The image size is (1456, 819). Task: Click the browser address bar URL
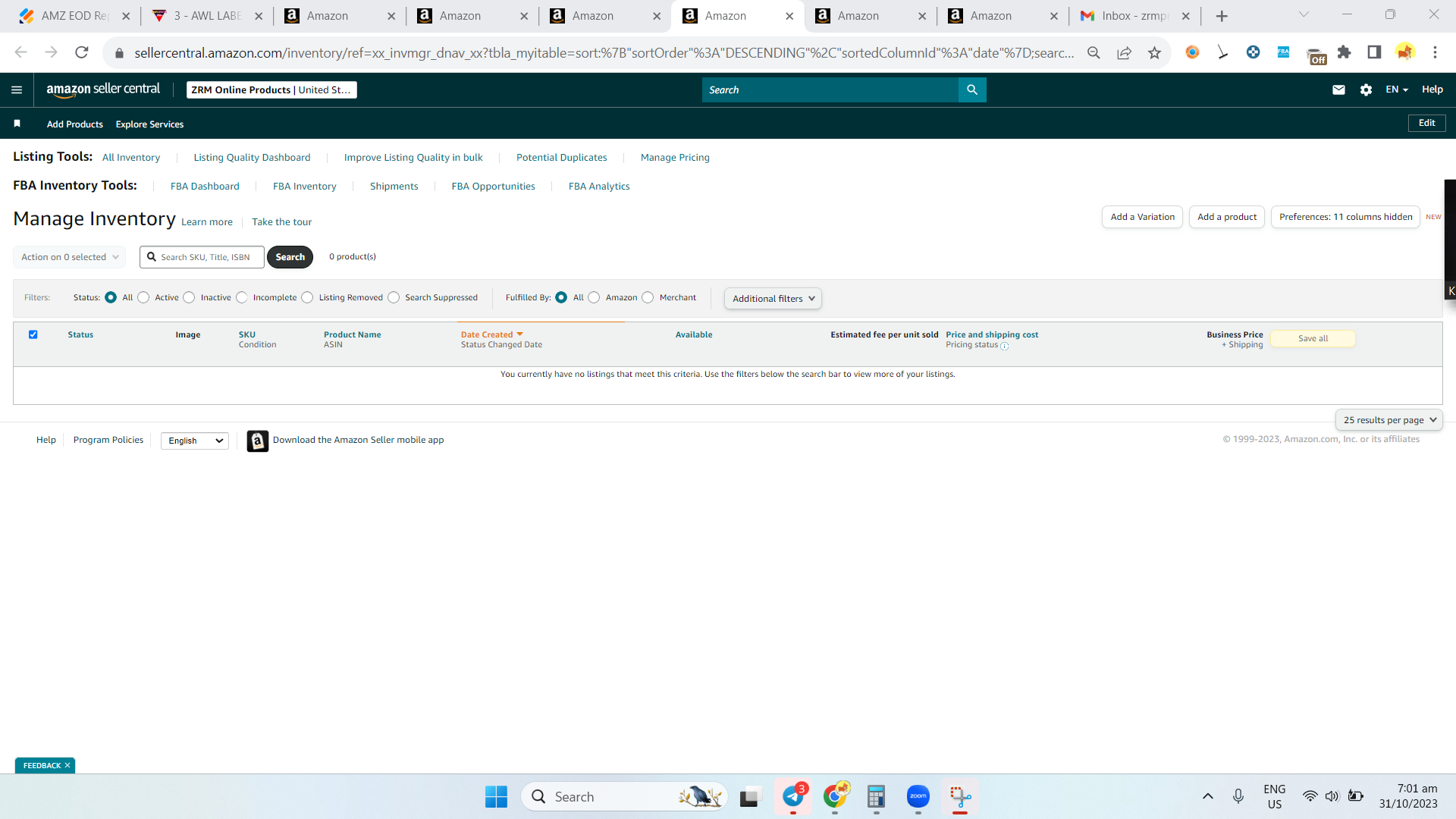pyautogui.click(x=604, y=52)
